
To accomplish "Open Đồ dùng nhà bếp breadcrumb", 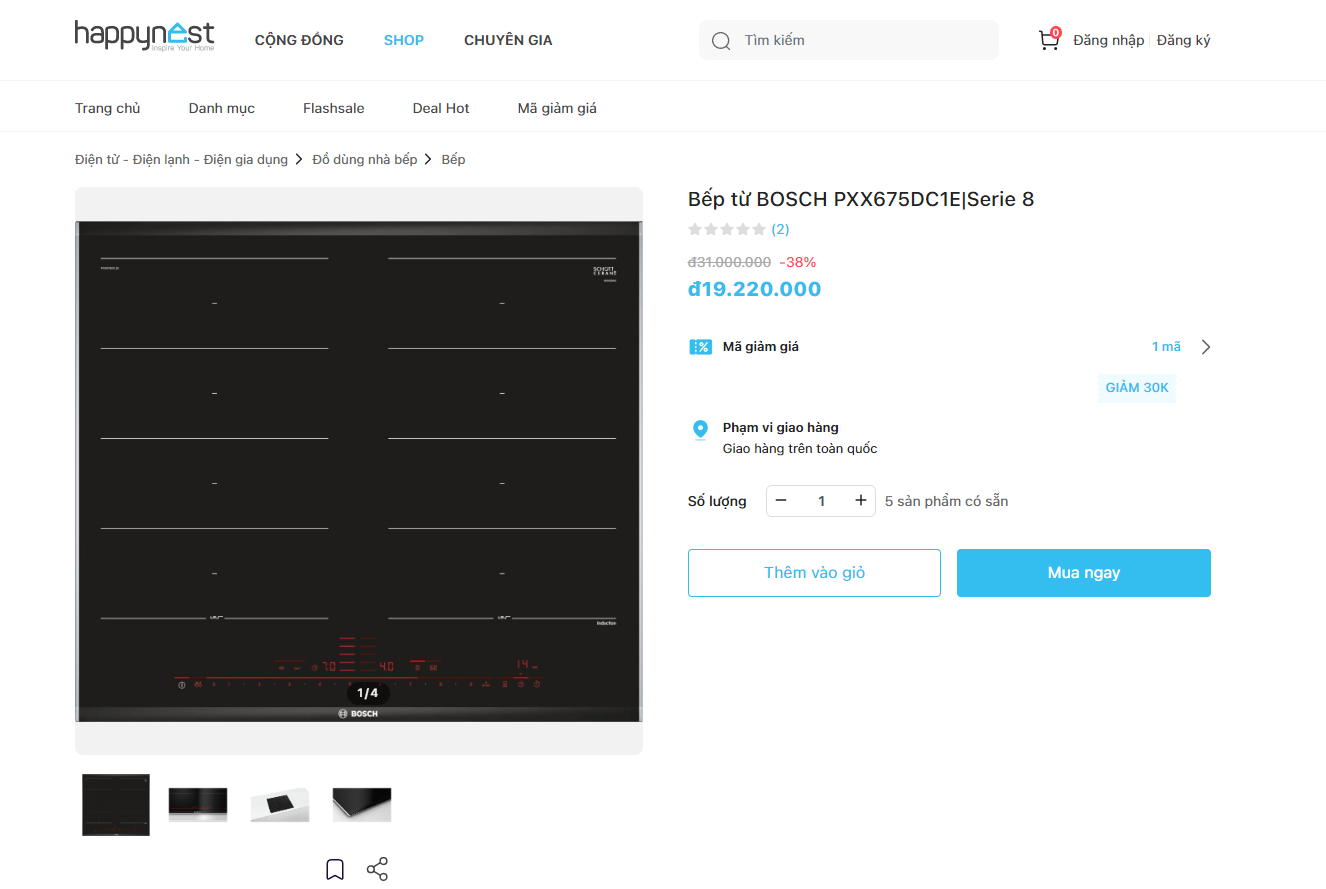I will coord(365,159).
